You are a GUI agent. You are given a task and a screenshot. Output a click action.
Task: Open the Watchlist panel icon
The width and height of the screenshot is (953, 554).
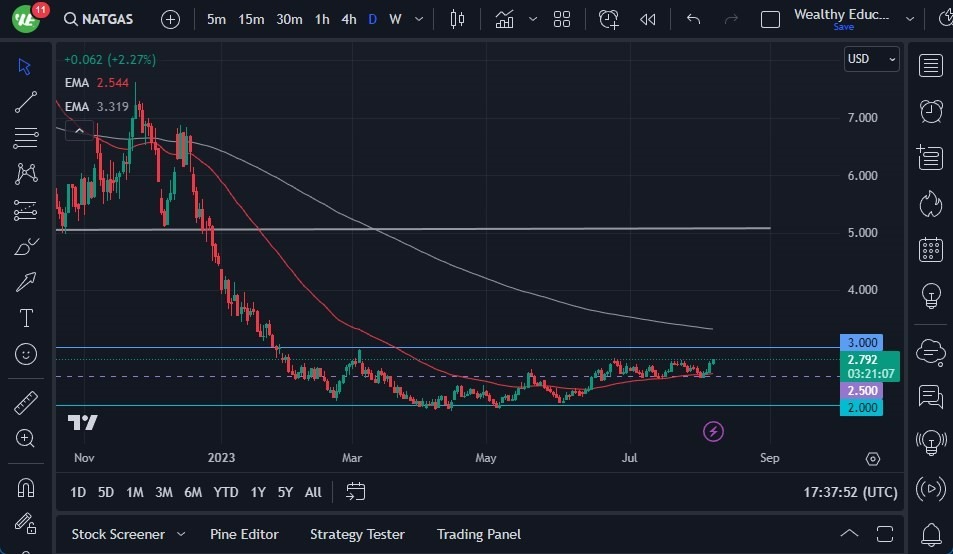coord(930,66)
